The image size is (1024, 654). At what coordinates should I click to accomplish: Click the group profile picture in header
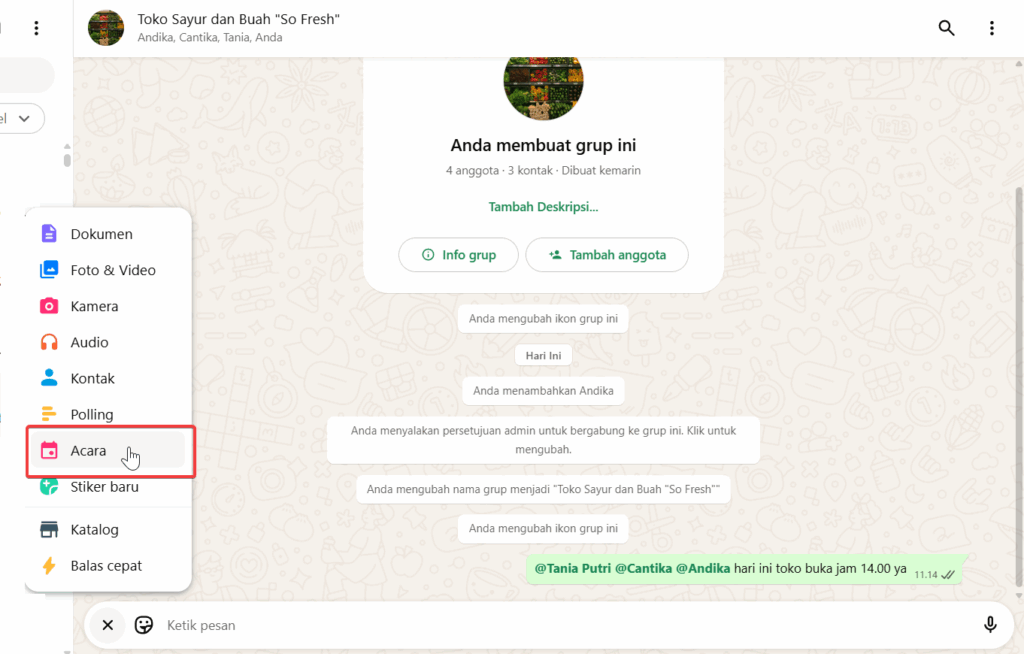pyautogui.click(x=106, y=28)
